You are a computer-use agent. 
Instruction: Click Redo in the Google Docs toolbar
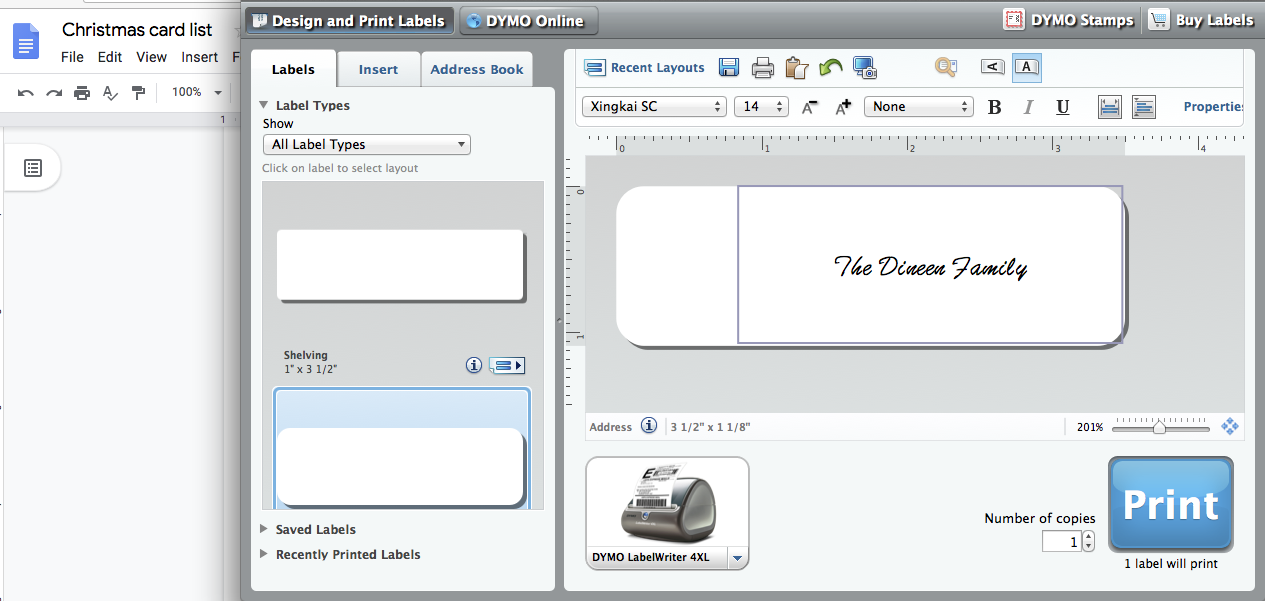click(54, 93)
